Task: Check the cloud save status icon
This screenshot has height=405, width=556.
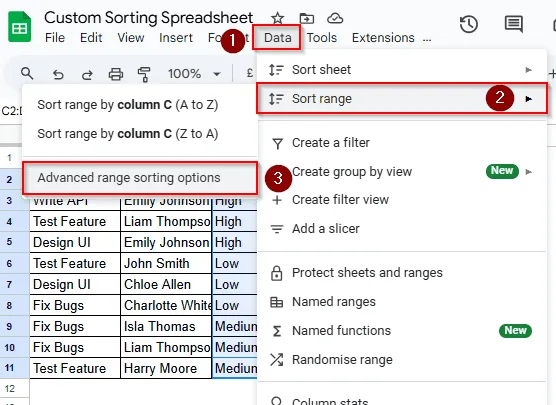Action: pos(335,18)
